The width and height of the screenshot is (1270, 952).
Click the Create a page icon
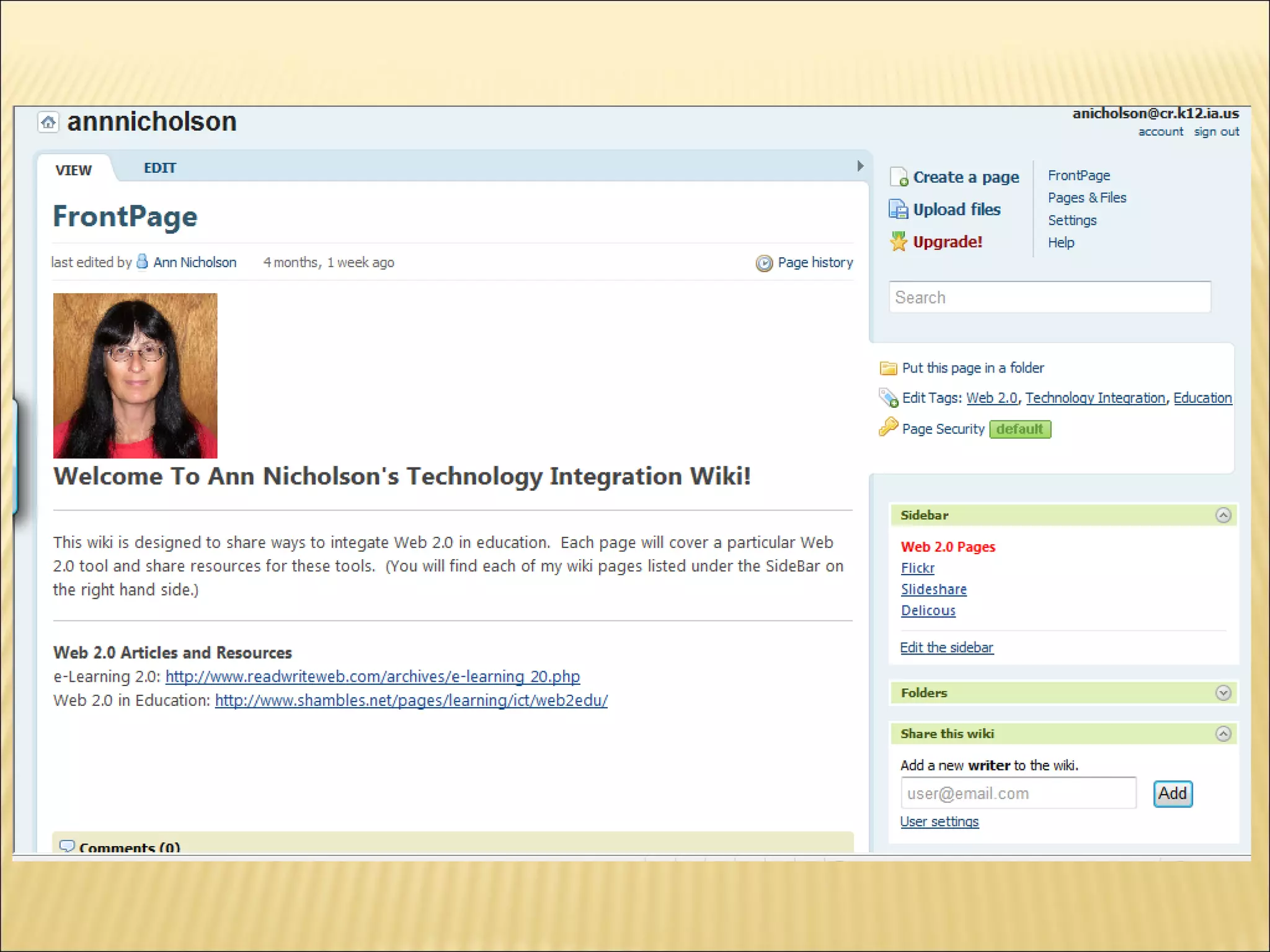pyautogui.click(x=899, y=177)
